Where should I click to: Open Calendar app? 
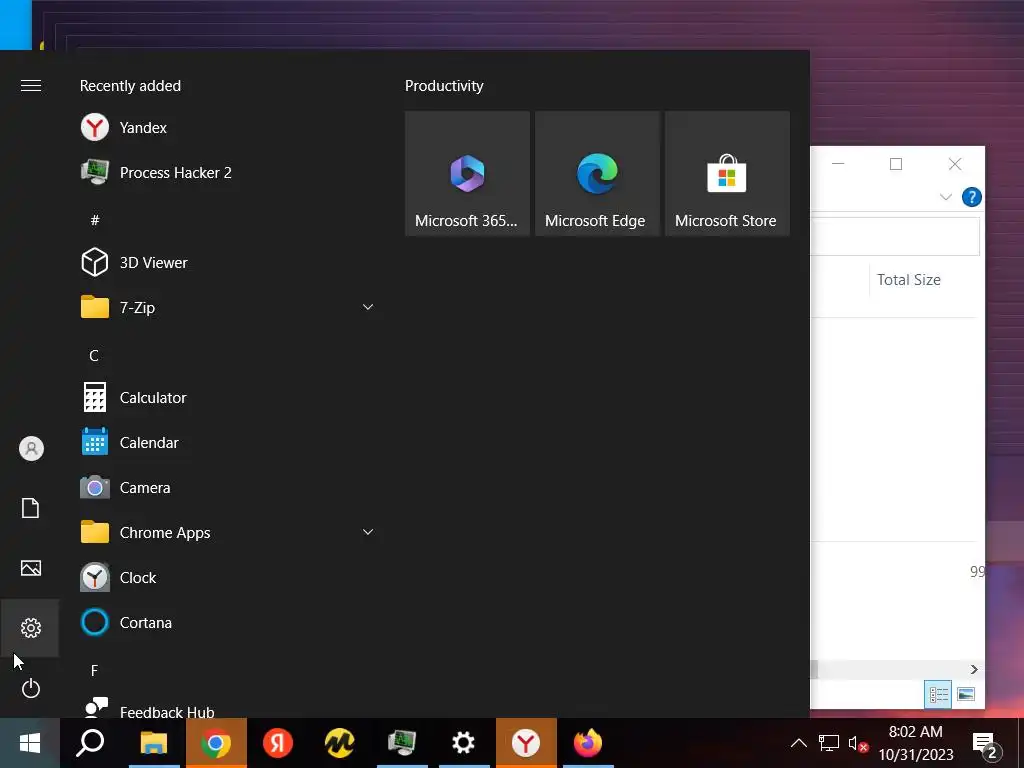pos(226,443)
